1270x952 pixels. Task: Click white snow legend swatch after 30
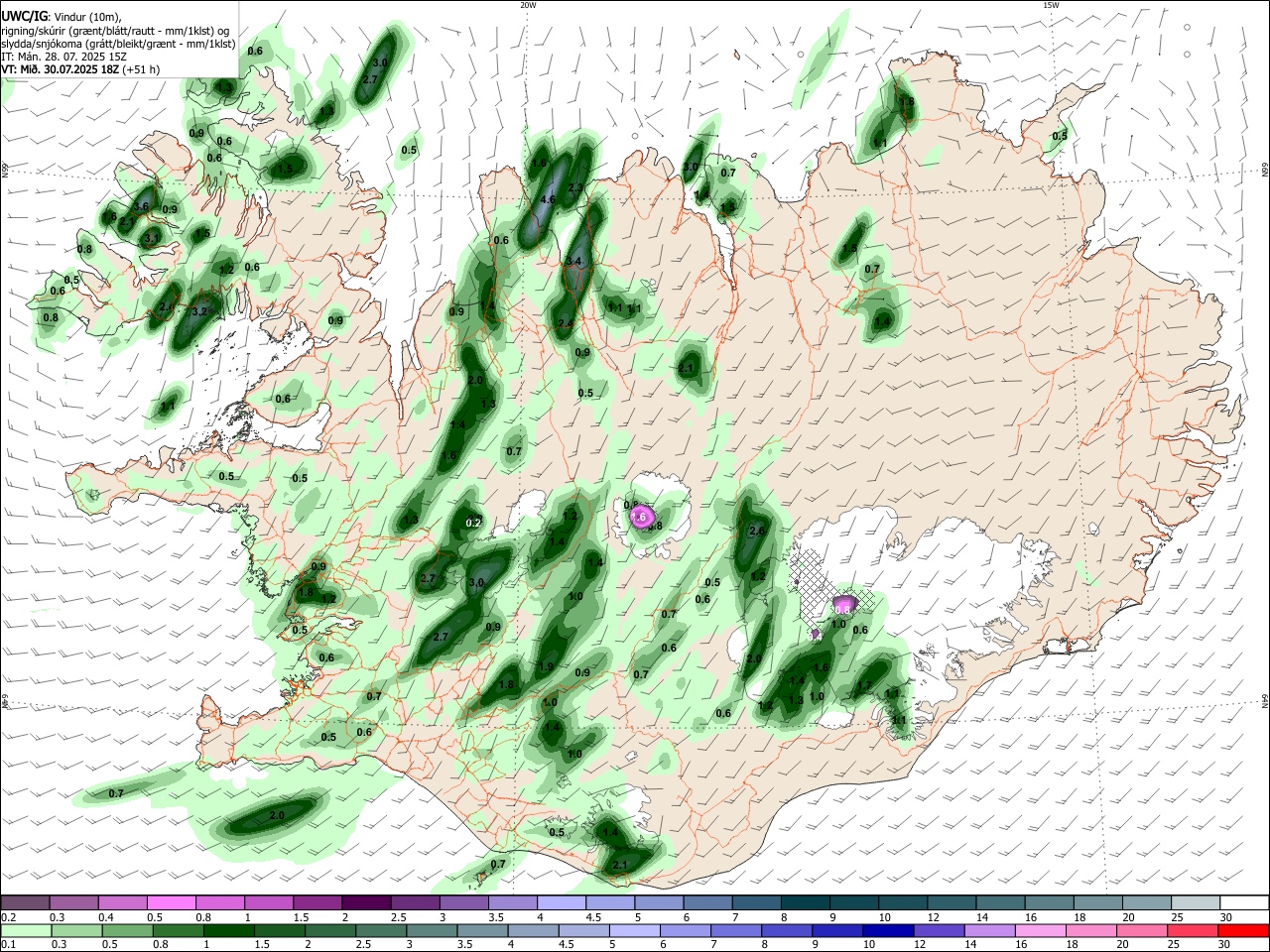(x=1243, y=902)
